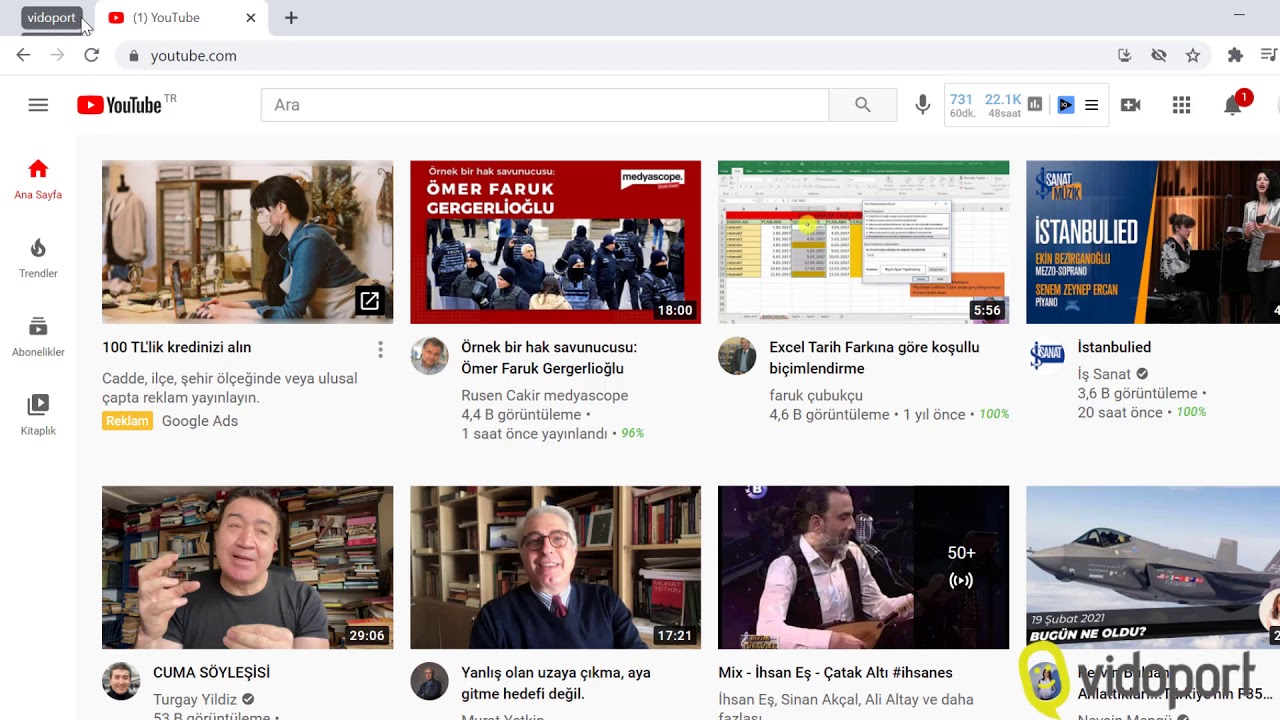
Task: Click inside the Ara search field
Action: pyautogui.click(x=544, y=105)
